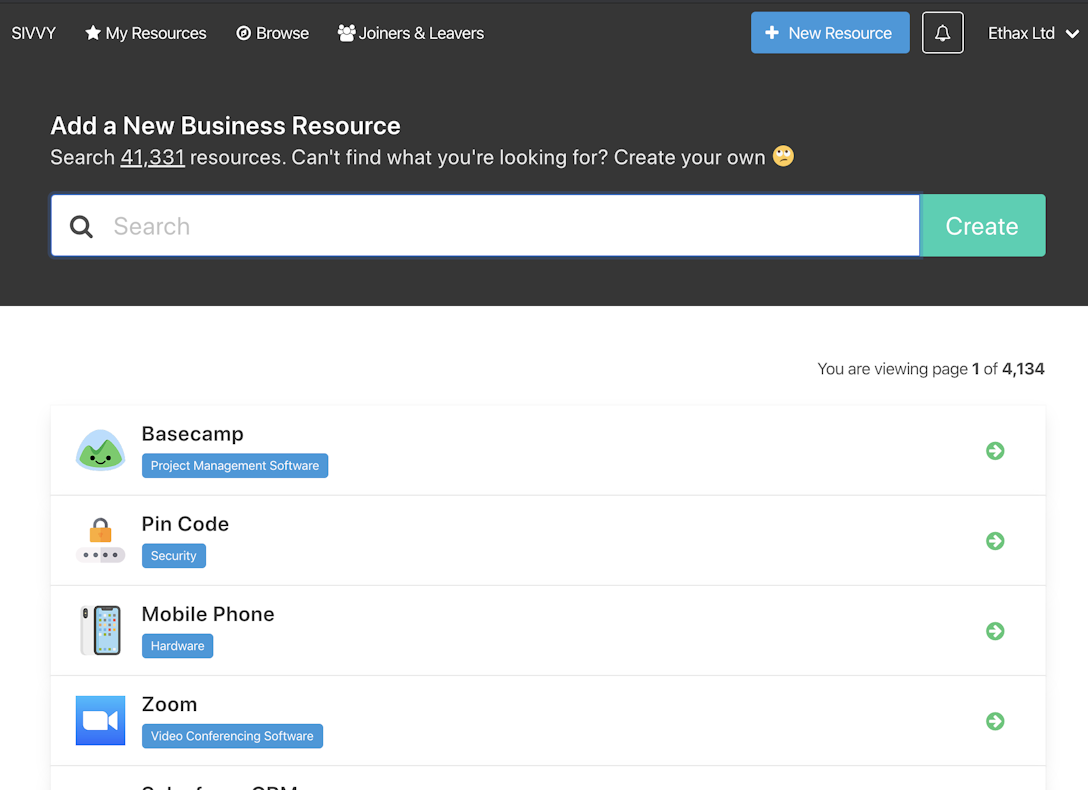Go to the Browse page
The height and width of the screenshot is (790, 1088).
click(x=272, y=33)
